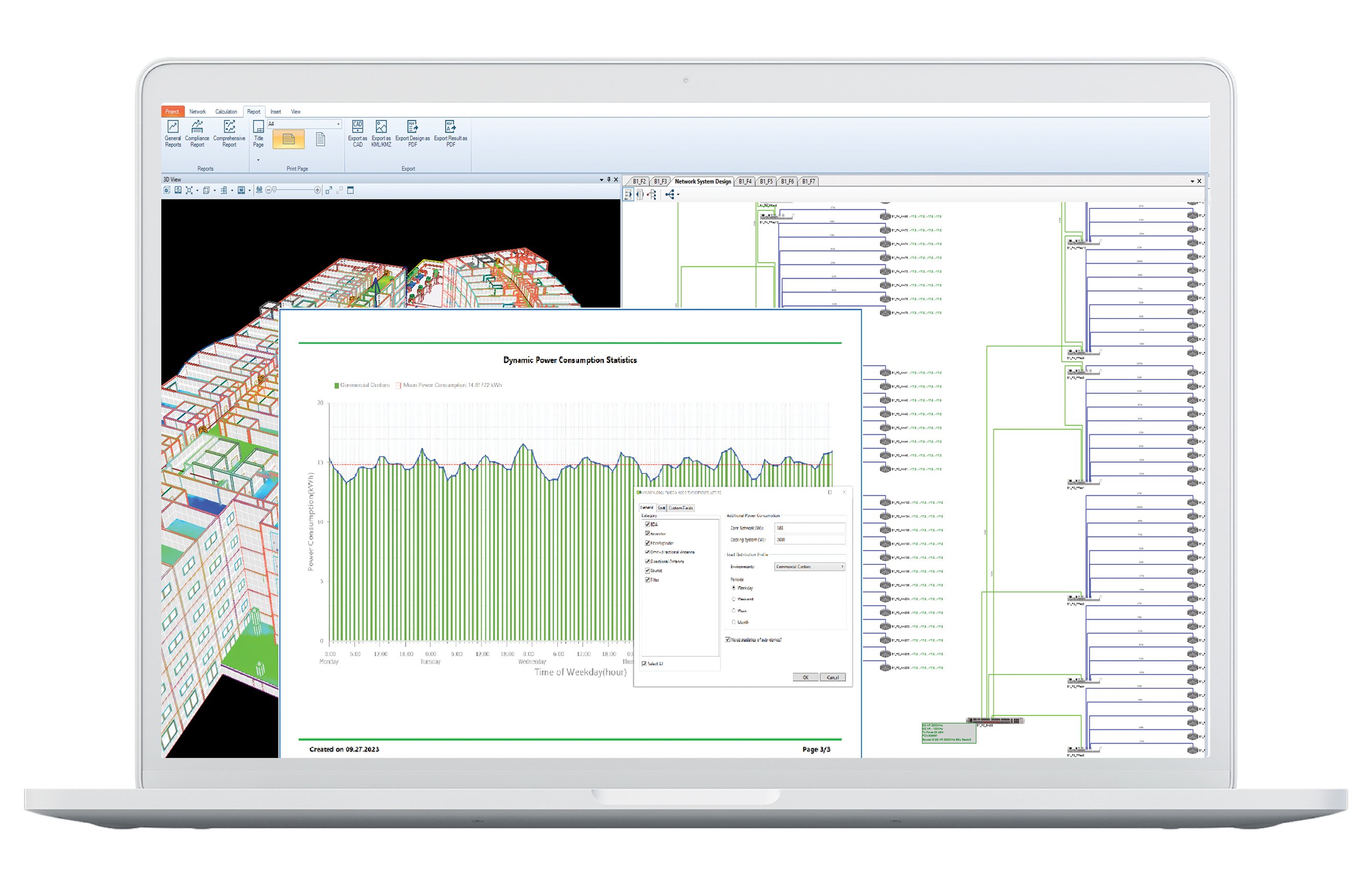The image size is (1372, 886).
Task: Pin the 3D View panel
Action: [608, 179]
